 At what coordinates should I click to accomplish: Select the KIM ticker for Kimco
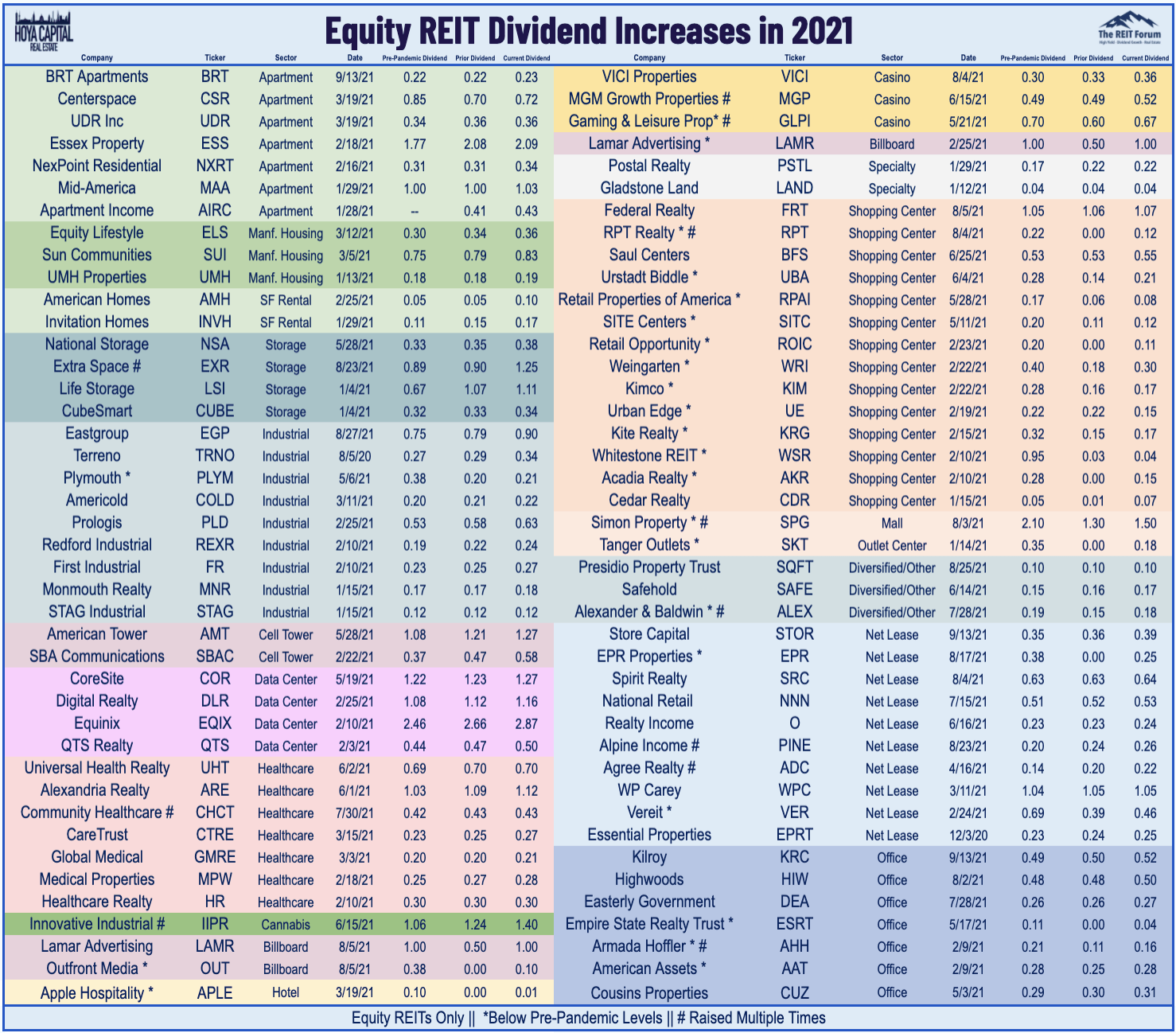(x=795, y=388)
